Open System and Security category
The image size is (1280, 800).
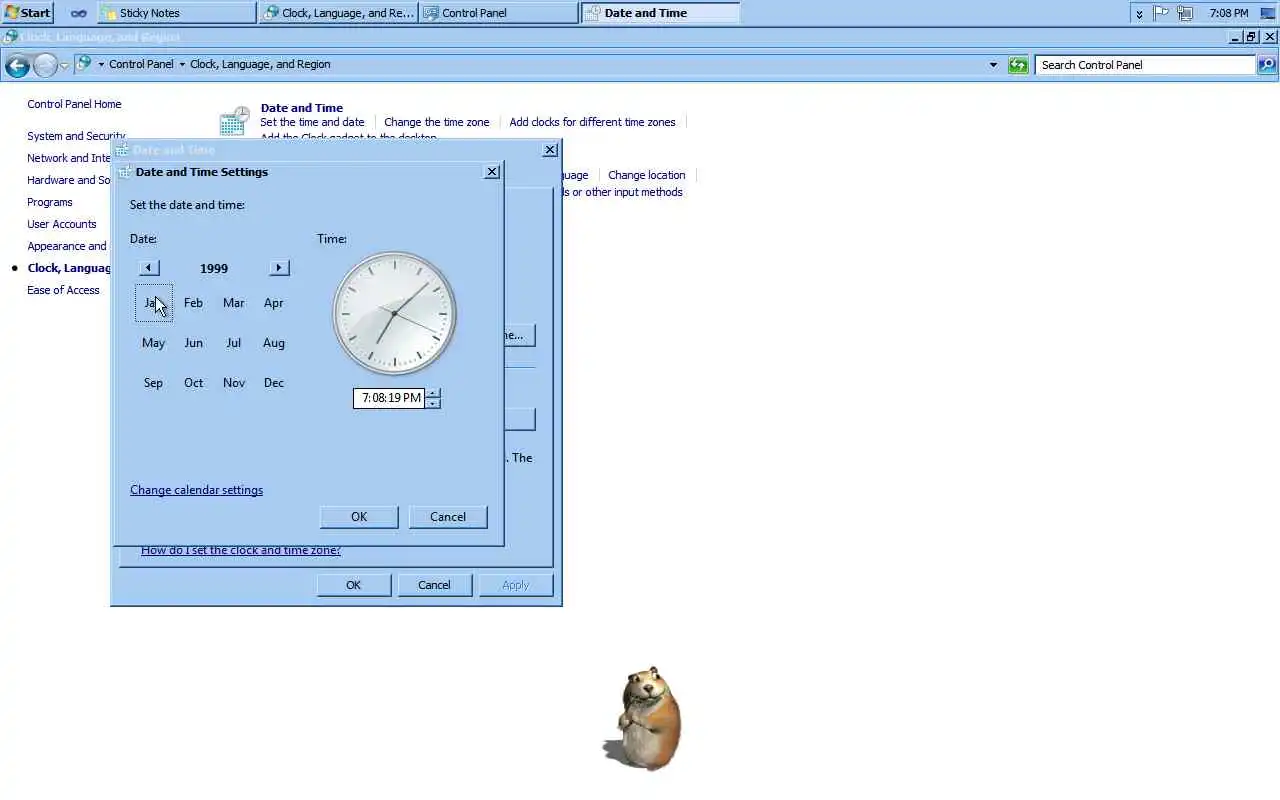(x=76, y=136)
